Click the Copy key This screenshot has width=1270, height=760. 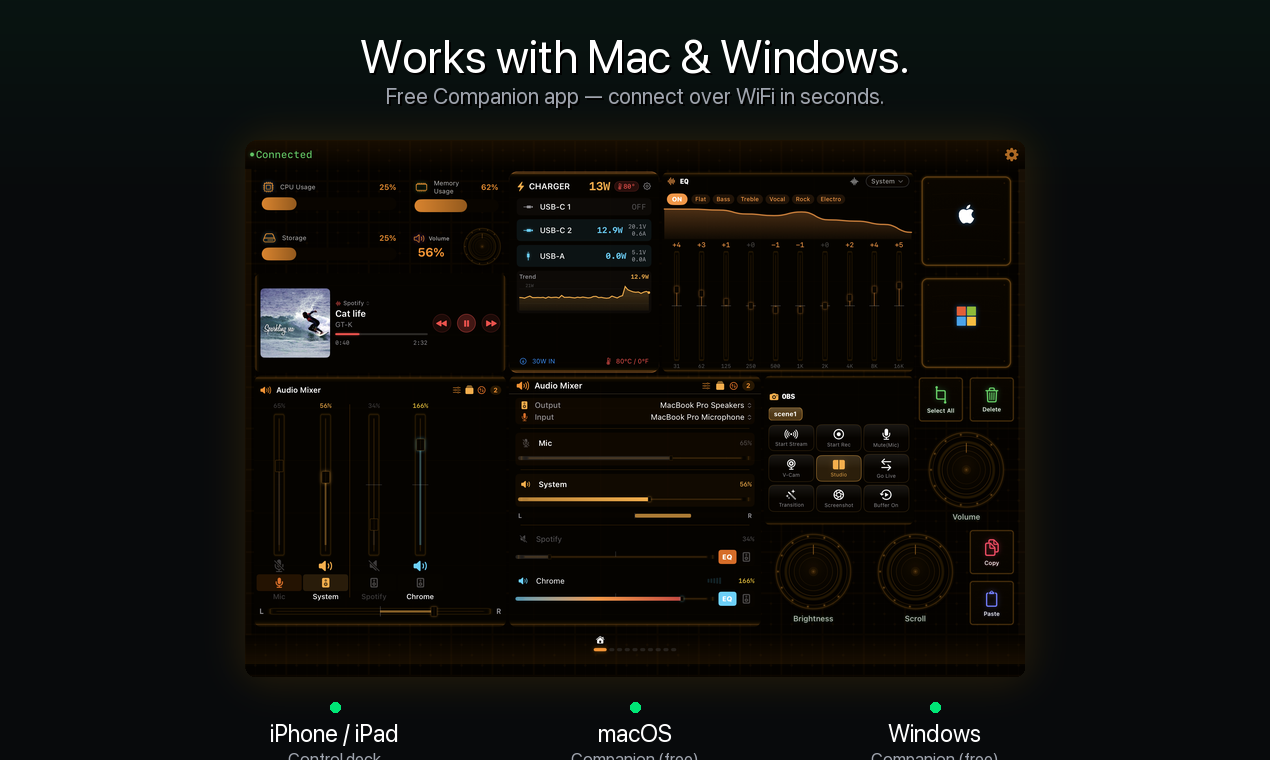[x=992, y=552]
